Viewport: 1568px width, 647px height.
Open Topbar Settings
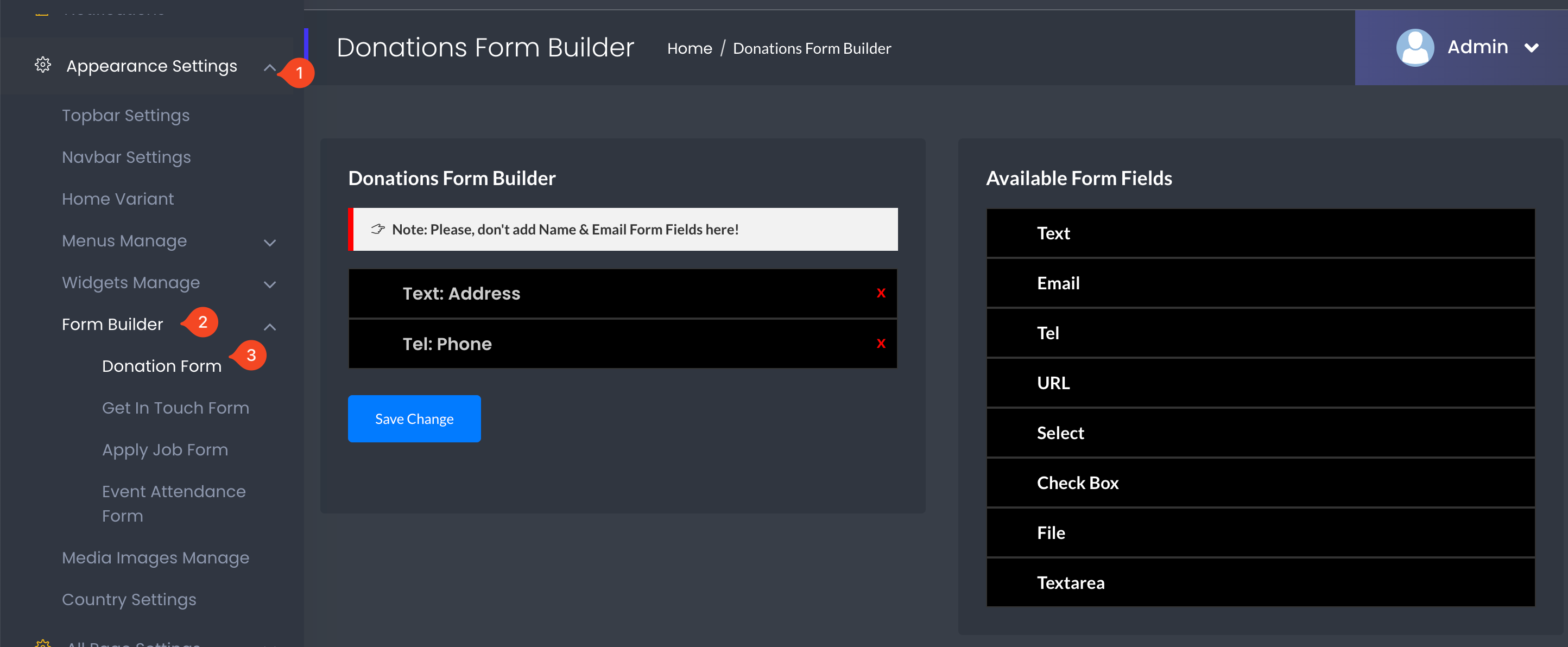[x=126, y=115]
